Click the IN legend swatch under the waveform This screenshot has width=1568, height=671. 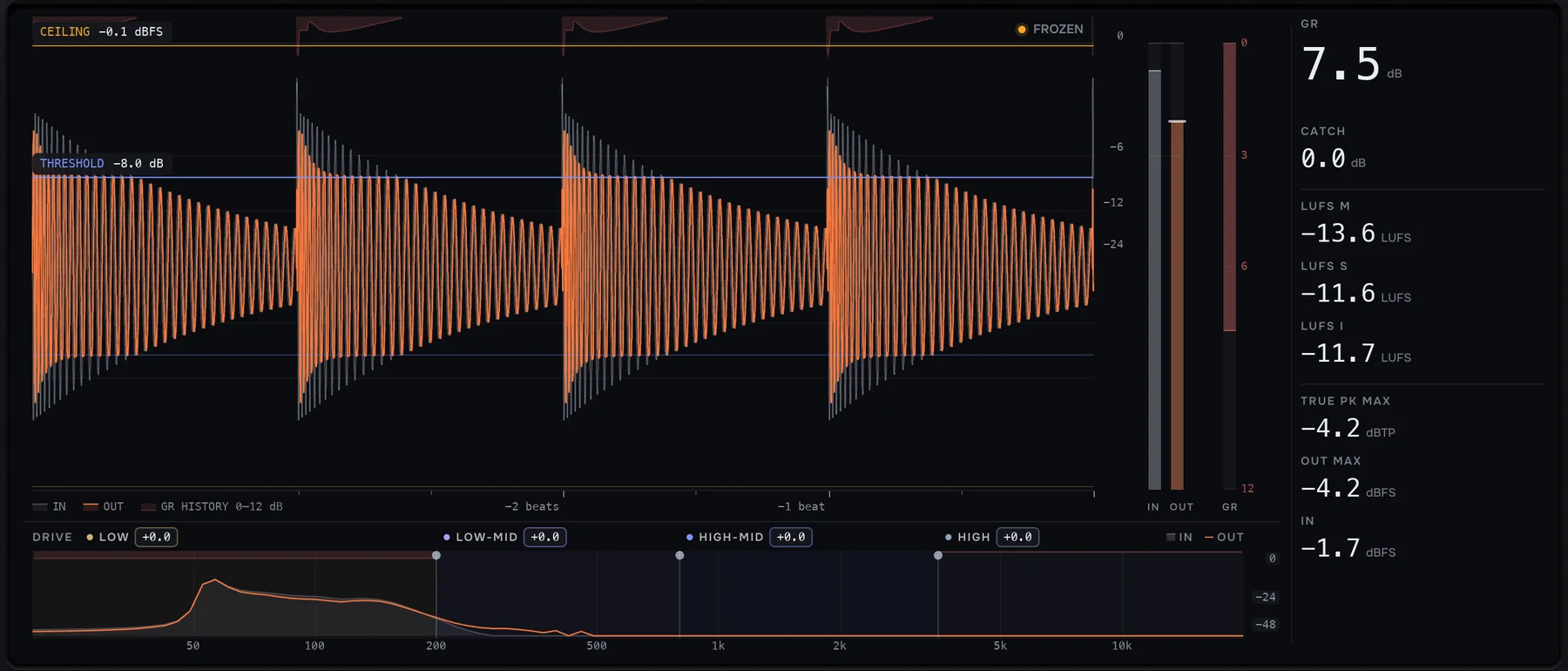click(x=40, y=506)
